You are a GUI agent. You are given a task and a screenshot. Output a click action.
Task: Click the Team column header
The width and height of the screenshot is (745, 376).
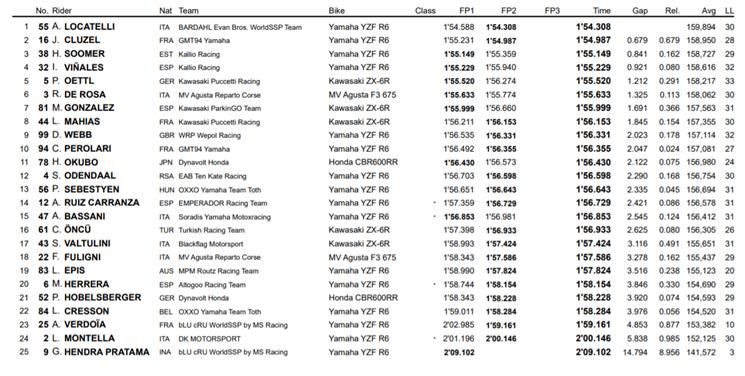[x=189, y=10]
